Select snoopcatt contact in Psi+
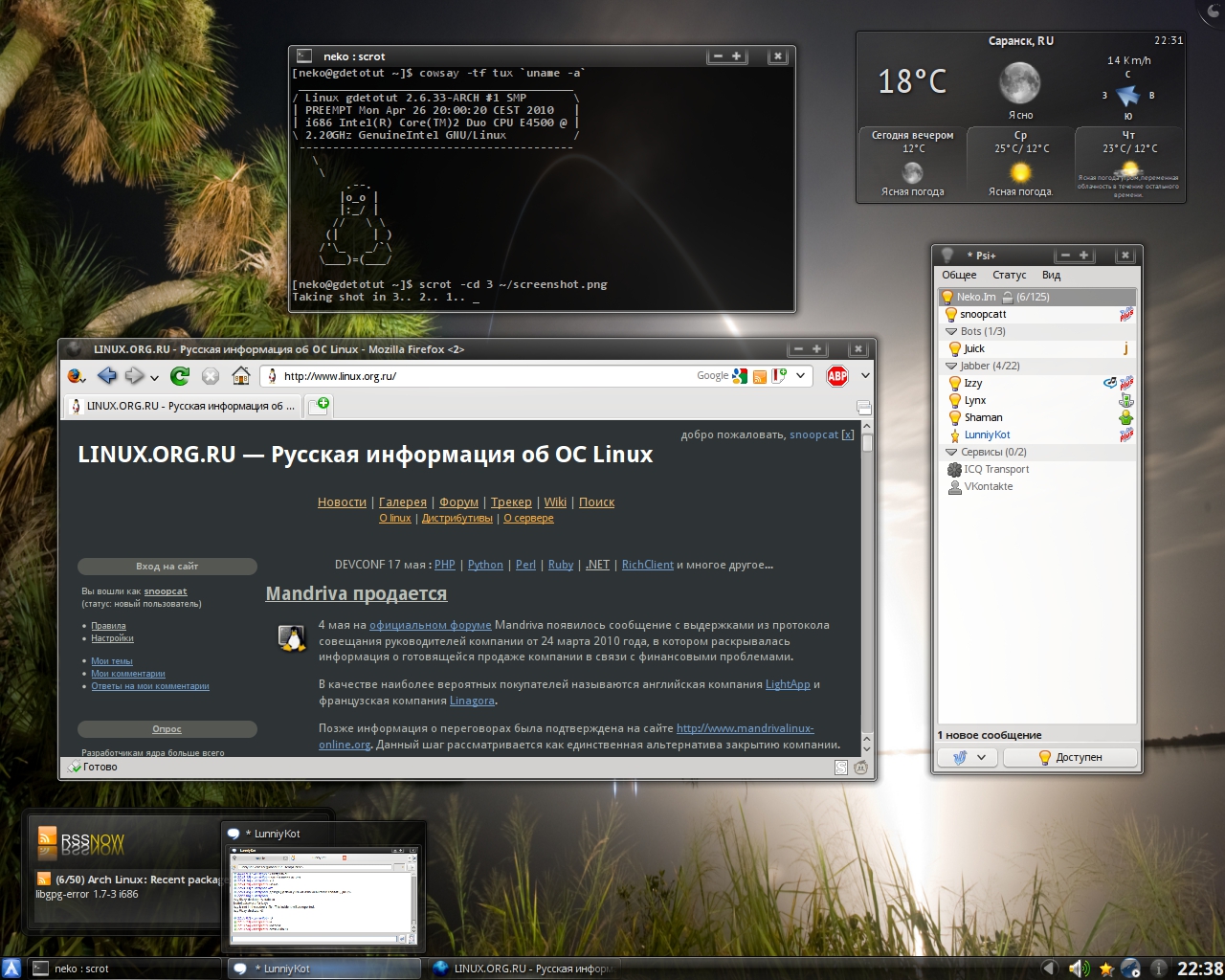Viewport: 1225px width, 980px height. click(1037, 314)
